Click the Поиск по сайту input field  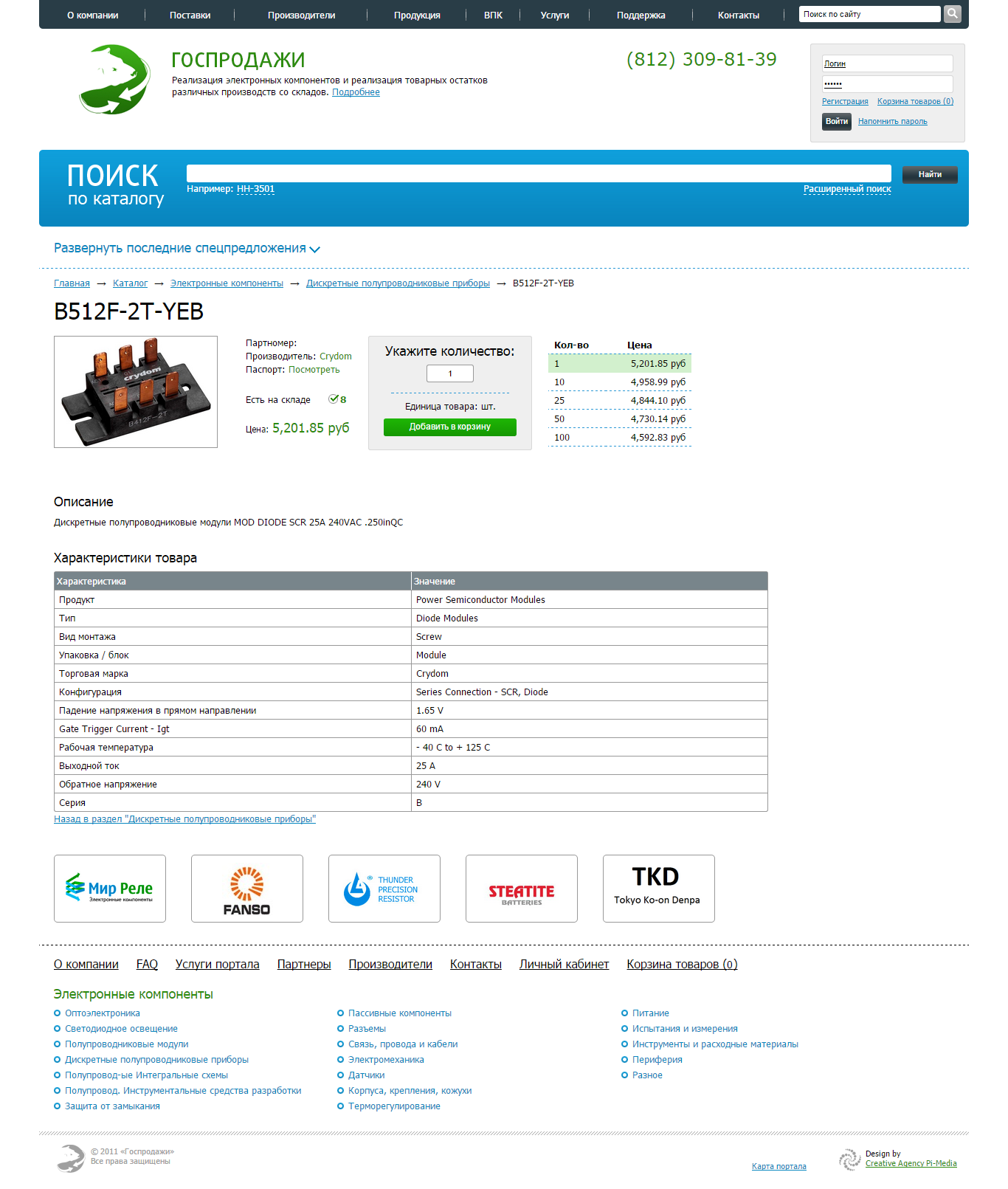click(869, 14)
